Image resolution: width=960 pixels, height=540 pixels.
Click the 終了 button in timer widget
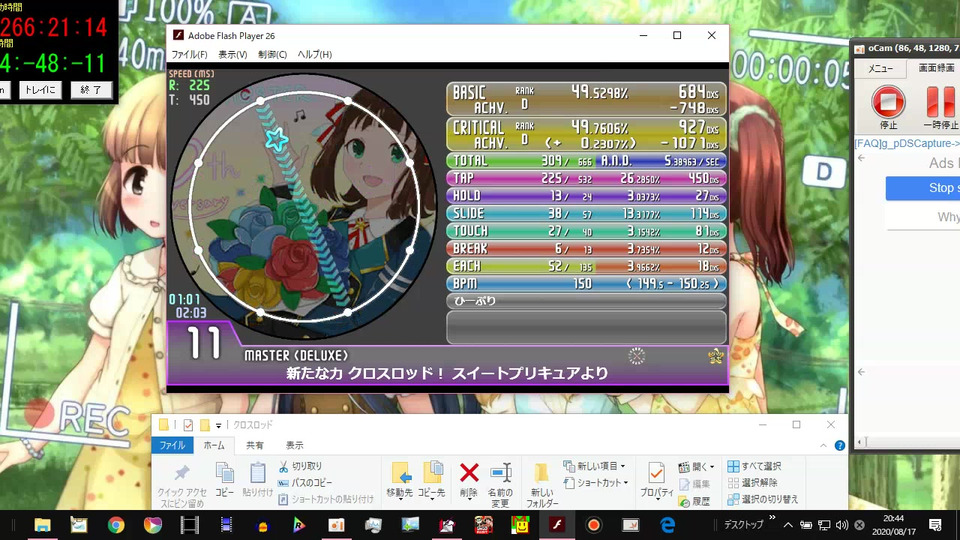91,90
